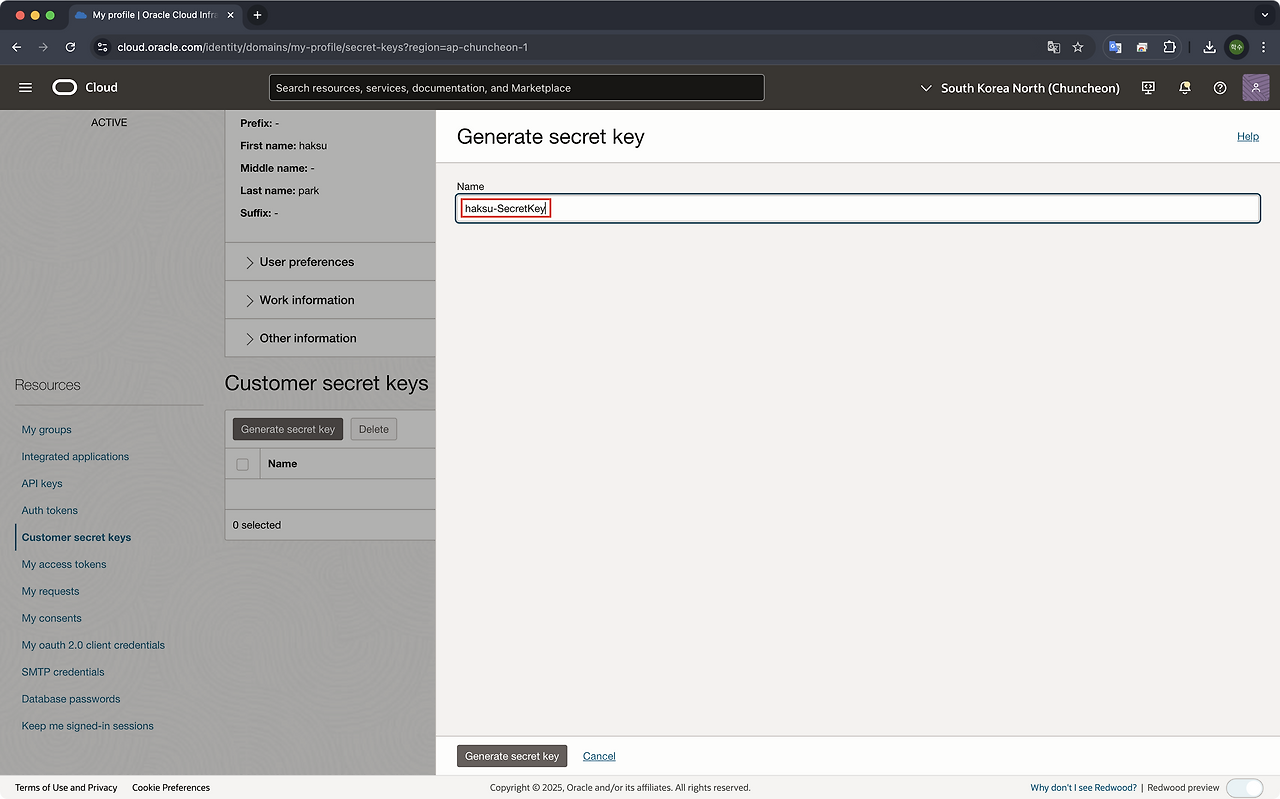Viewport: 1280px width, 799px height.
Task: Click the browser reload button
Action: pos(70,47)
